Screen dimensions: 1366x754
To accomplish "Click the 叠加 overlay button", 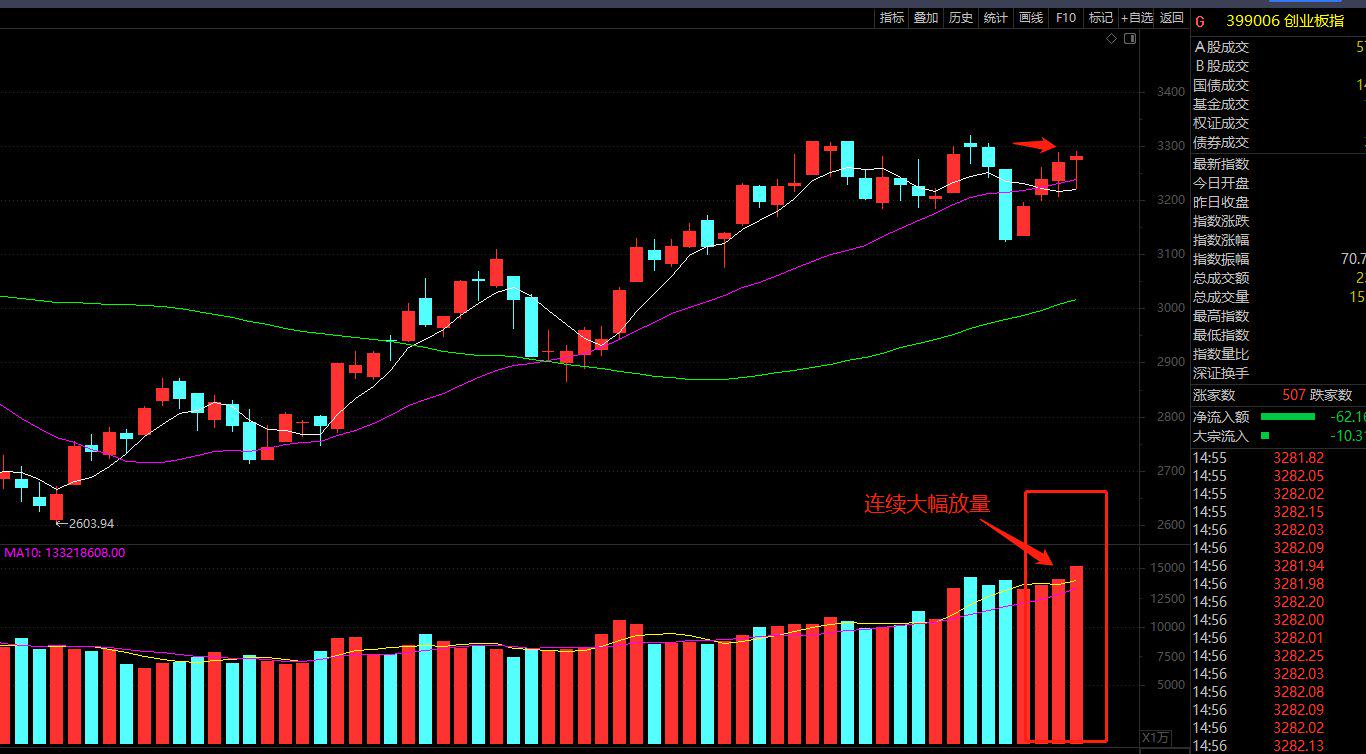I will 926,18.
